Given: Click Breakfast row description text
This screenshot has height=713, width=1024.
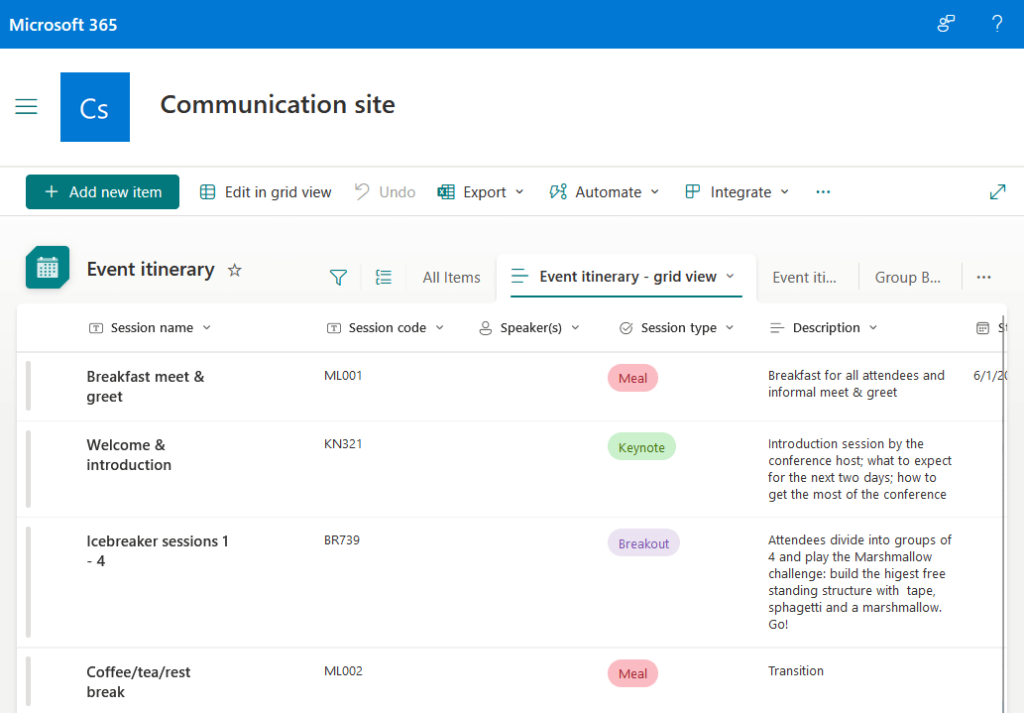Looking at the screenshot, I should coord(856,384).
